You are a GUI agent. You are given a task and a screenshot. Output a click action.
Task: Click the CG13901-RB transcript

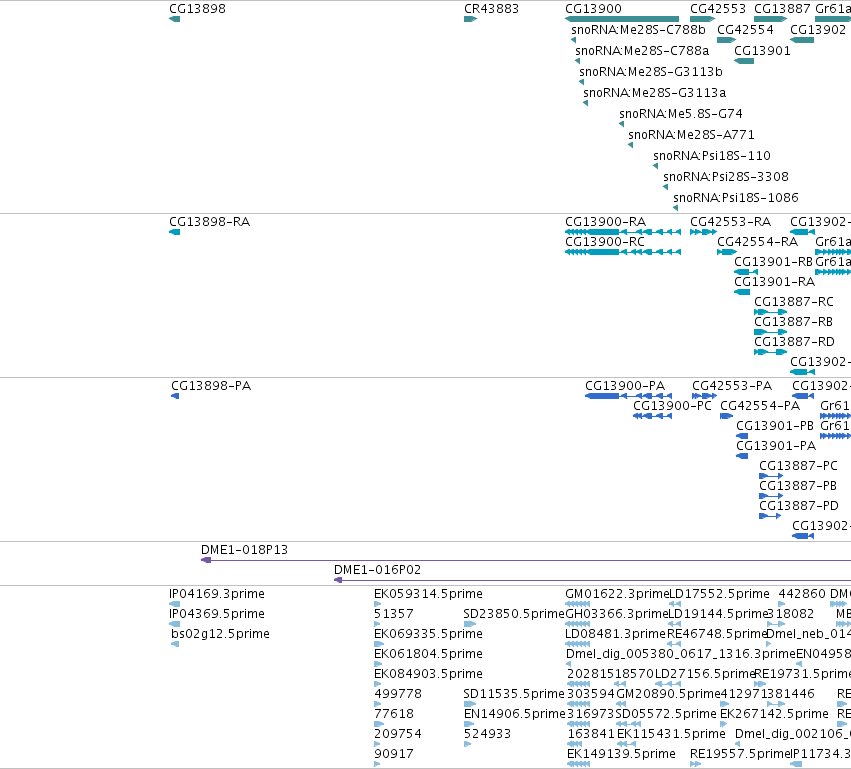(746, 272)
